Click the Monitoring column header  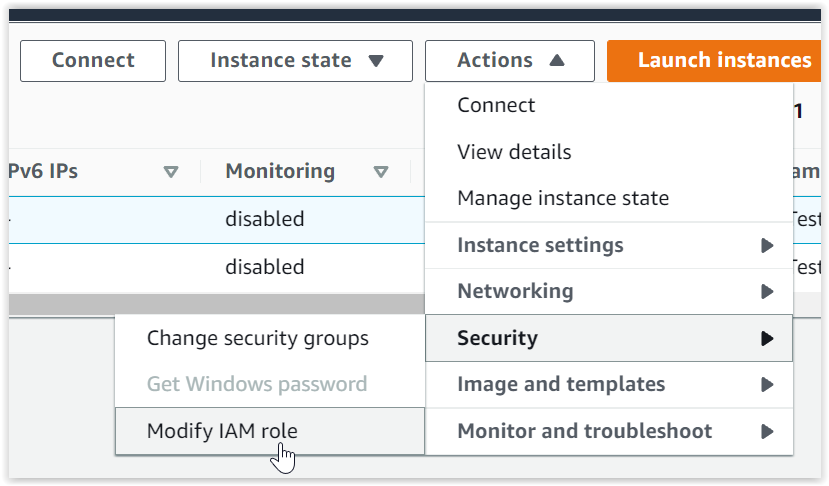click(280, 171)
